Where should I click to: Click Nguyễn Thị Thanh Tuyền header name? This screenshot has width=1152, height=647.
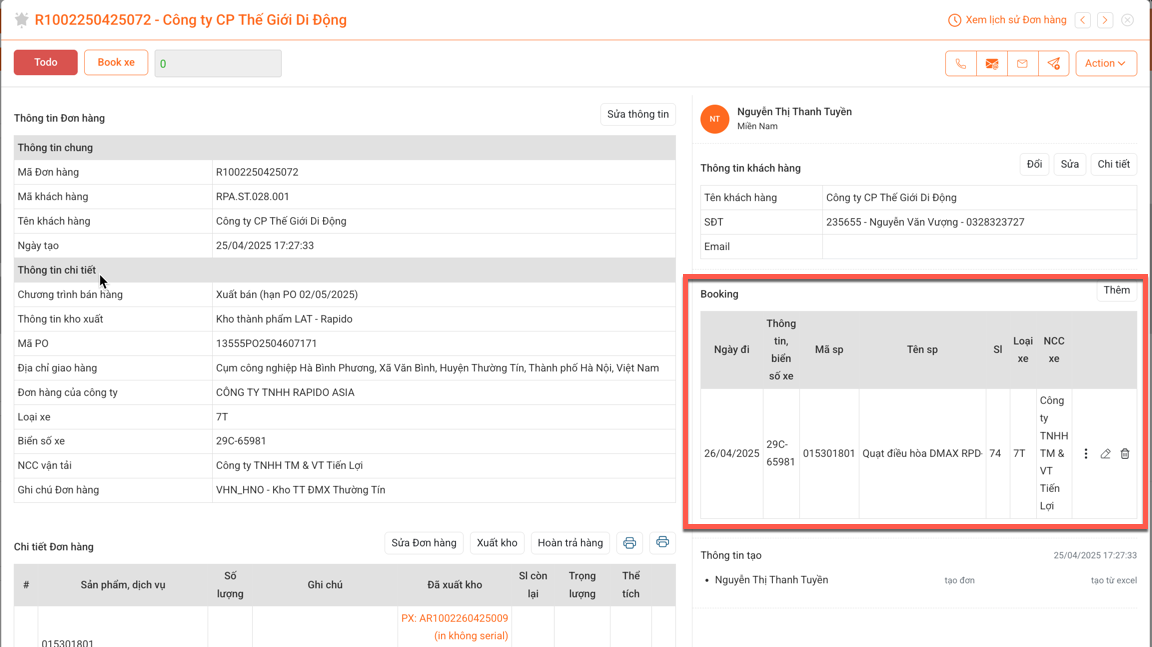click(x=794, y=112)
